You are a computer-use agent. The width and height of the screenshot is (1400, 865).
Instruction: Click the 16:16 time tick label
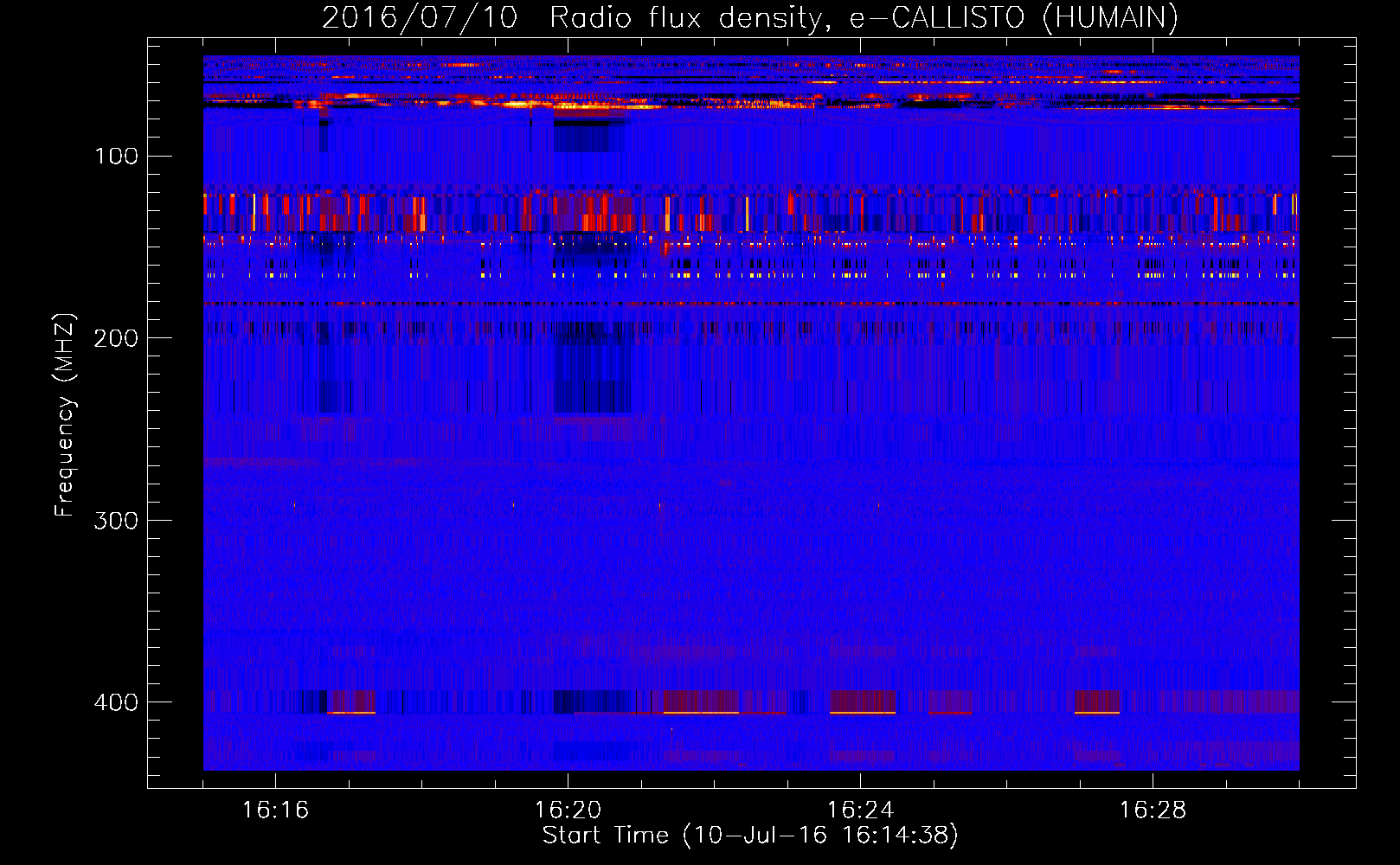tap(275, 811)
